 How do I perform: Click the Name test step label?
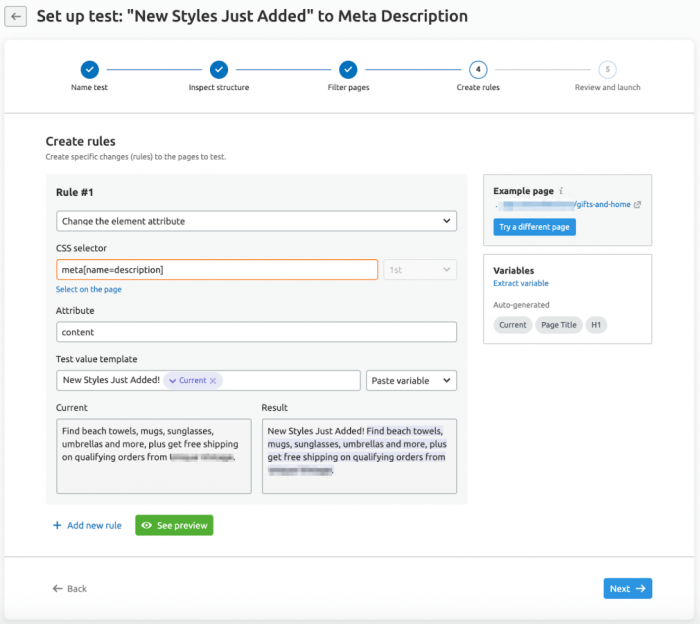point(89,87)
